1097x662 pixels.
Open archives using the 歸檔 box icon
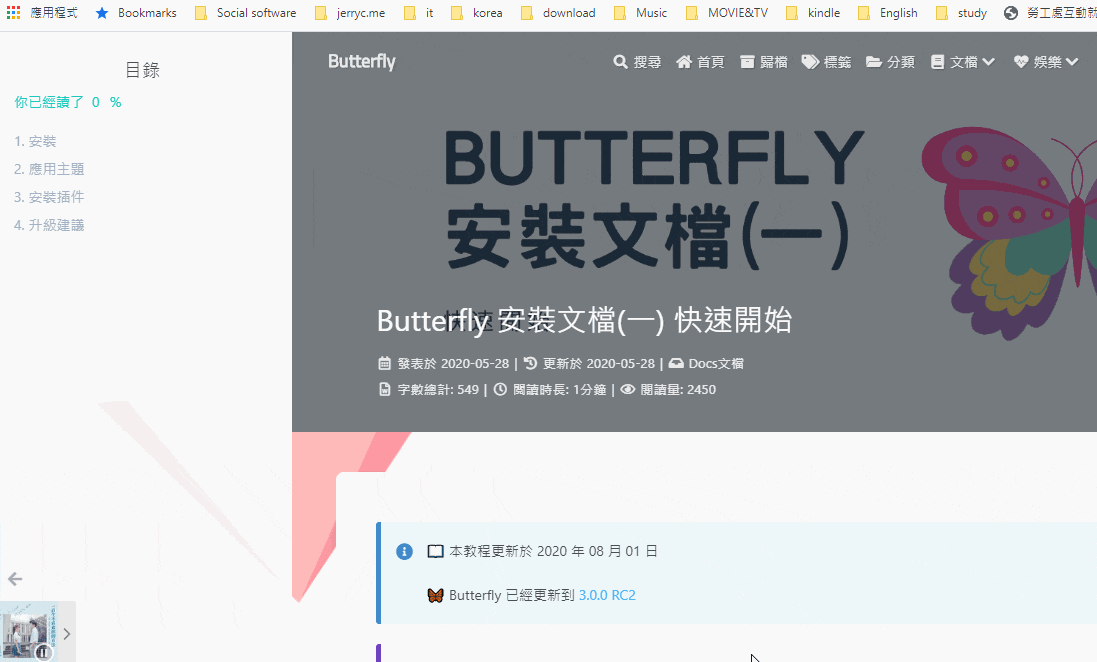point(747,62)
